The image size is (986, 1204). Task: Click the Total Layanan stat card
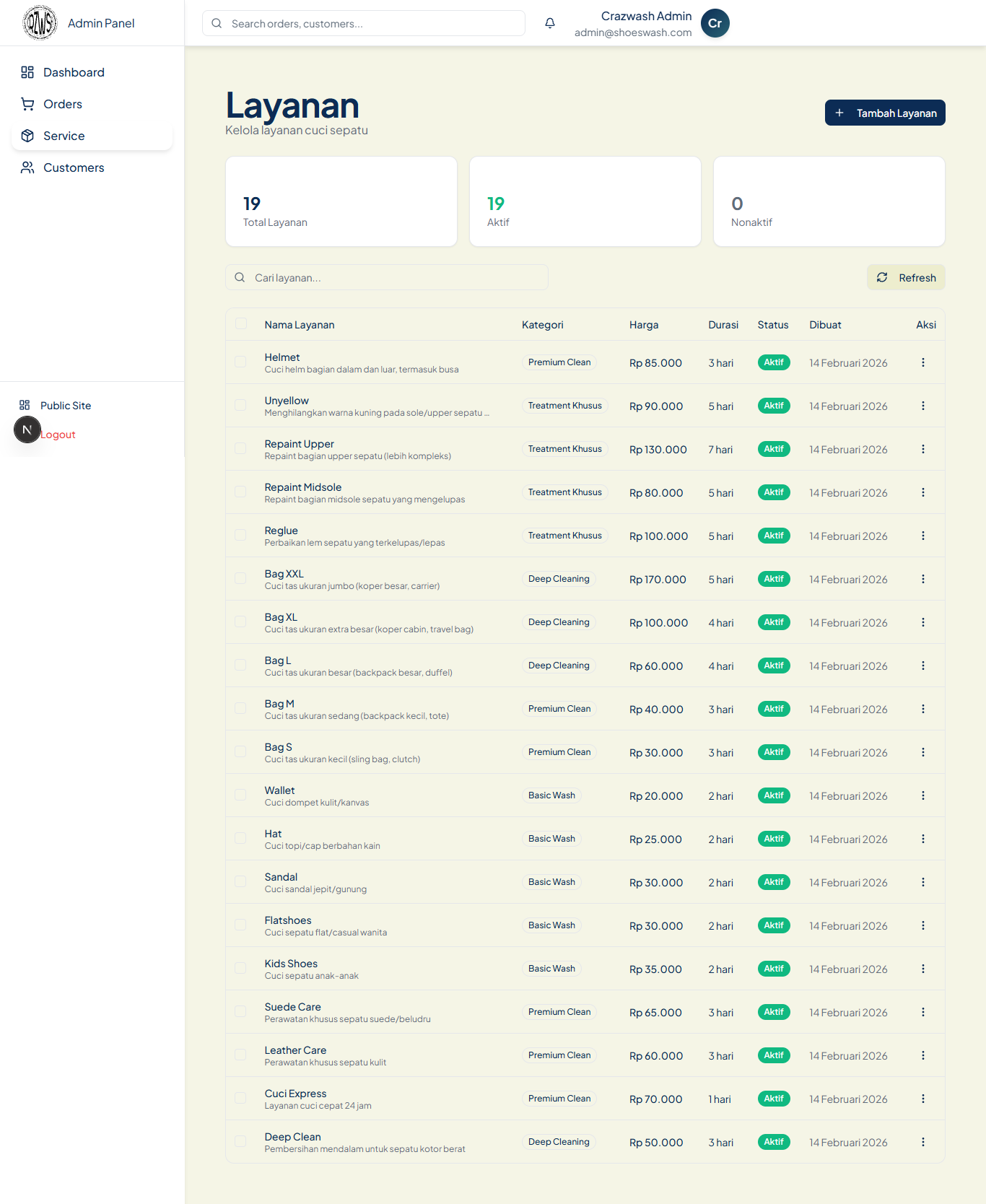341,201
